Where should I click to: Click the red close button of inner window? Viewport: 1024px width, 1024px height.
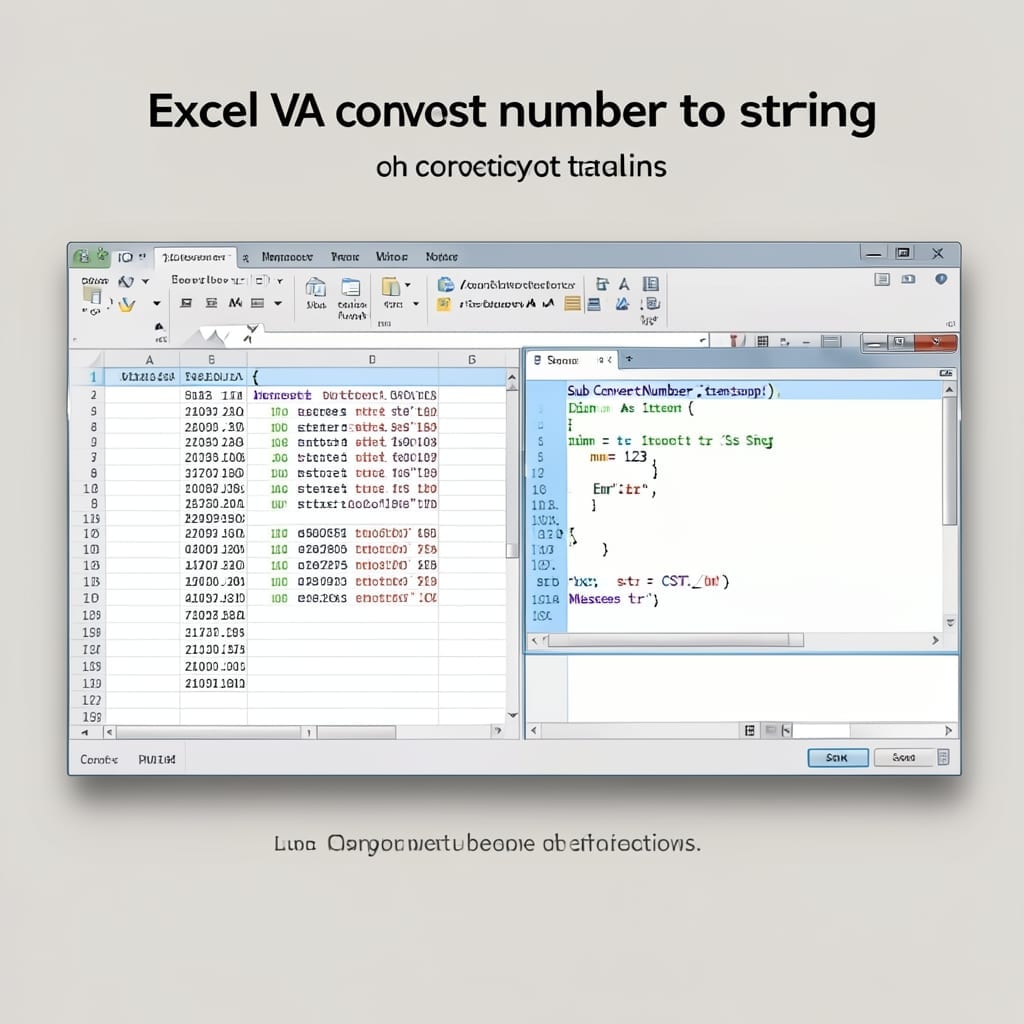(936, 342)
